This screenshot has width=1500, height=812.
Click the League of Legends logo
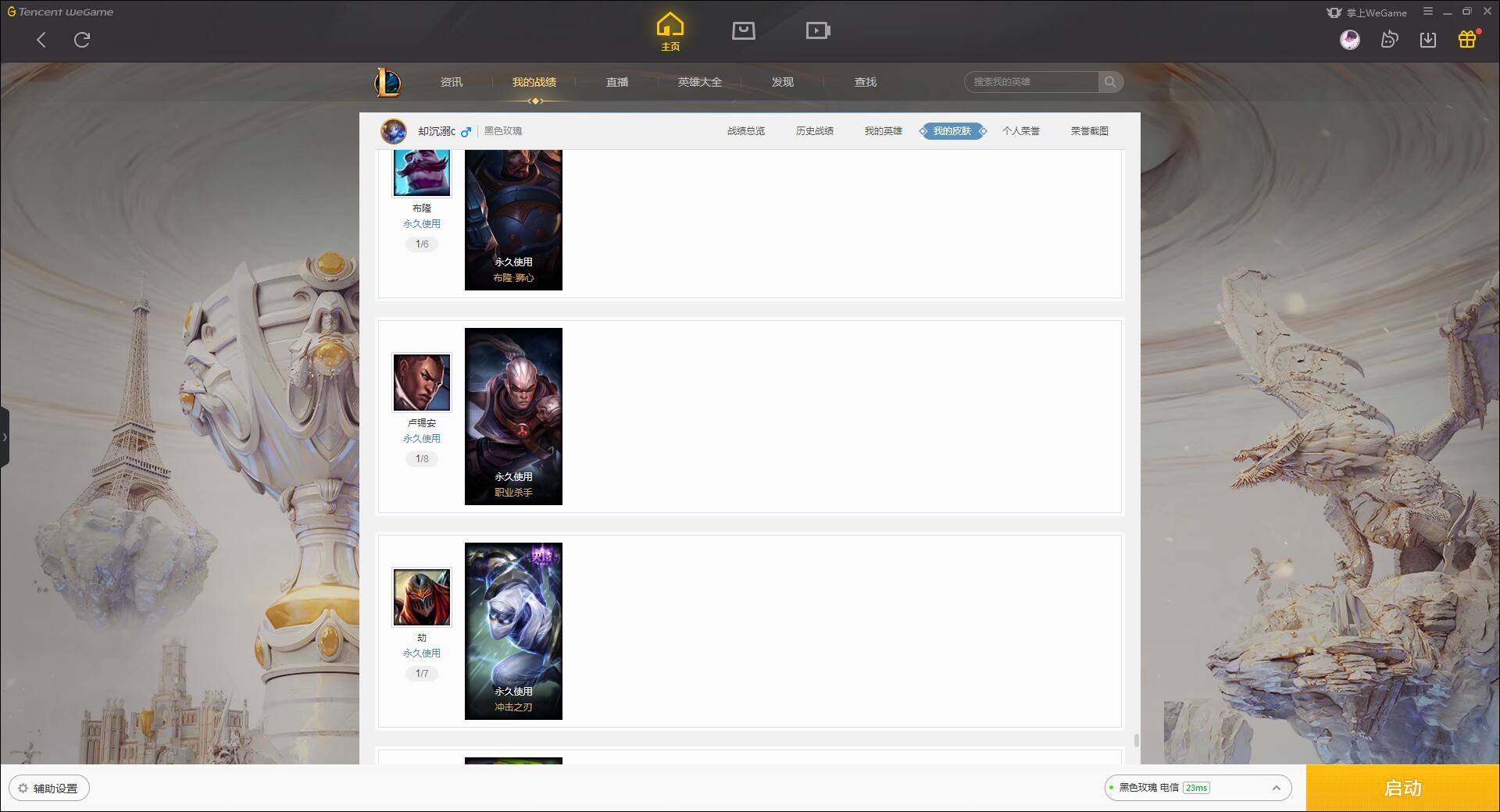click(x=388, y=81)
